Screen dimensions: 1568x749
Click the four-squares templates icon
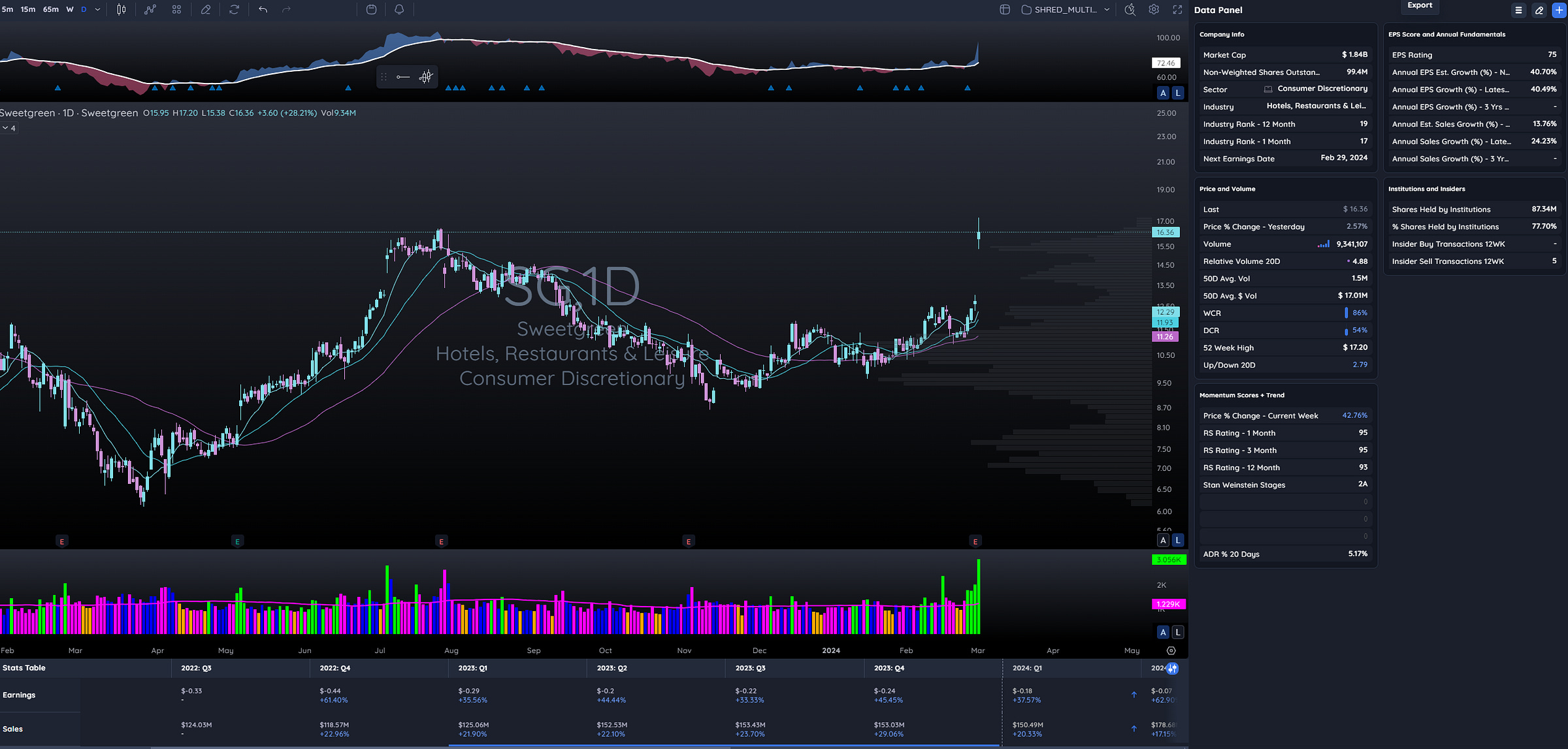176,9
